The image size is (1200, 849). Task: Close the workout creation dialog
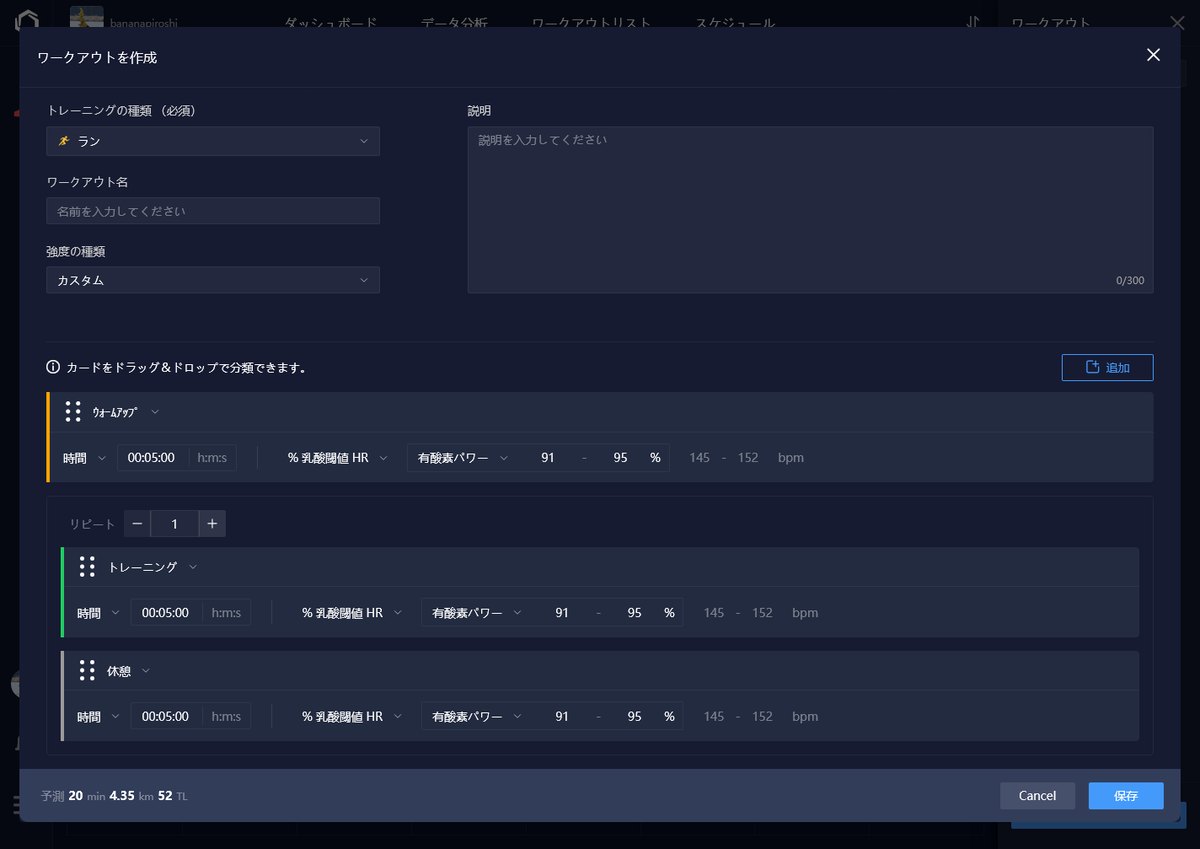point(1153,55)
